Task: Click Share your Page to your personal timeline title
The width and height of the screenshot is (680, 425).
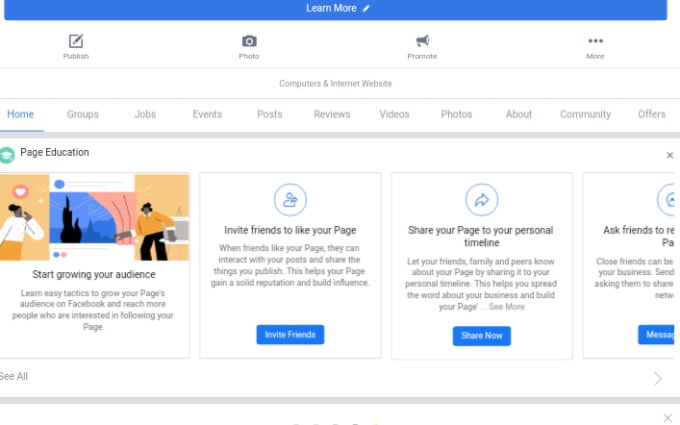Action: (481, 236)
